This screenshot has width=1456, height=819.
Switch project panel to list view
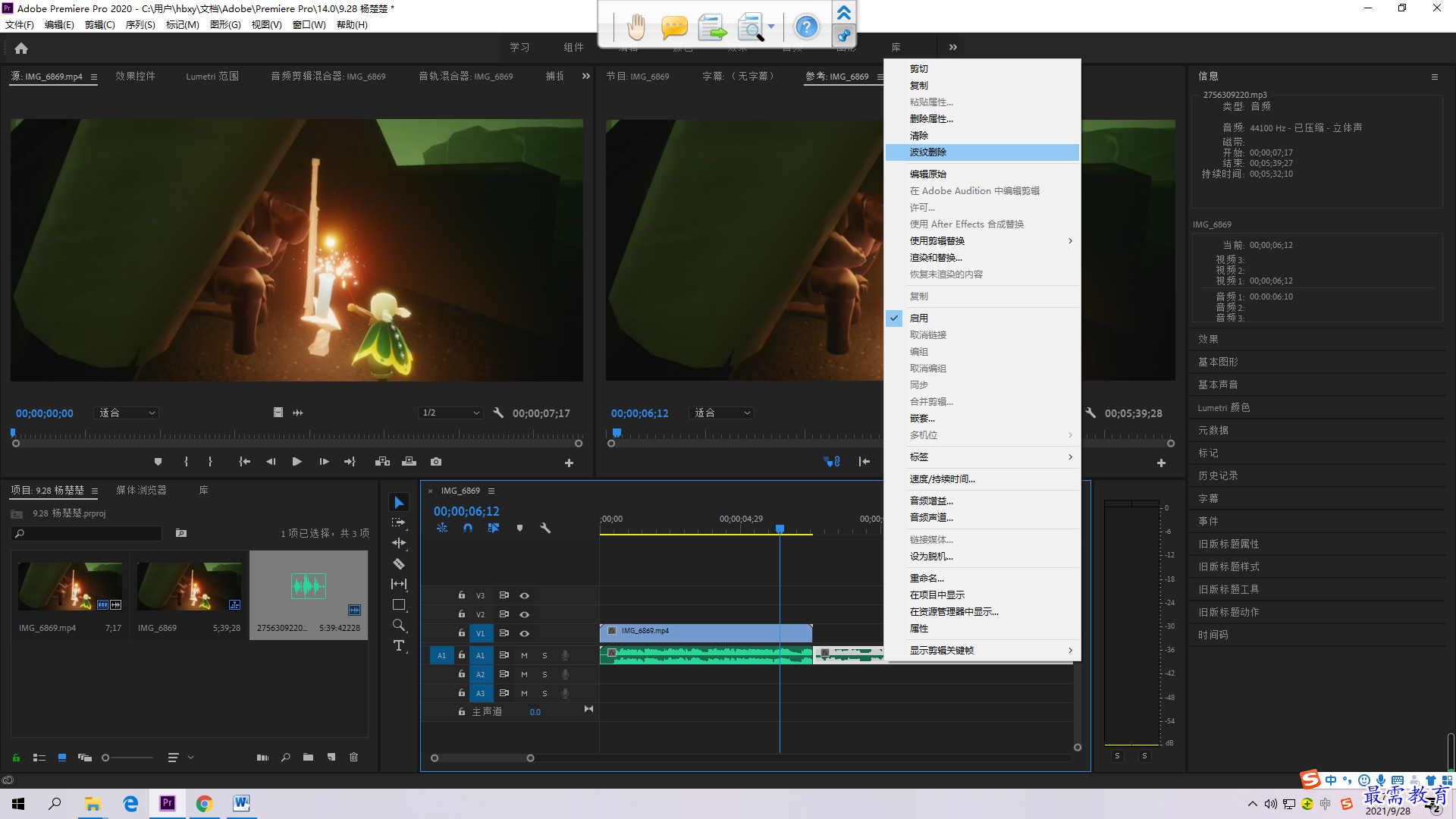point(39,757)
